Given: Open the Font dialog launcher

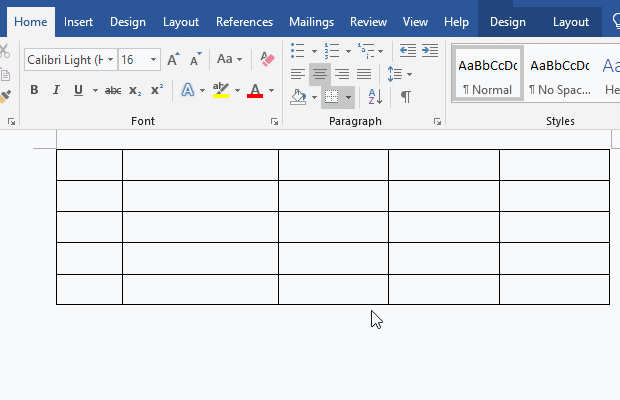Looking at the screenshot, I should 274,122.
